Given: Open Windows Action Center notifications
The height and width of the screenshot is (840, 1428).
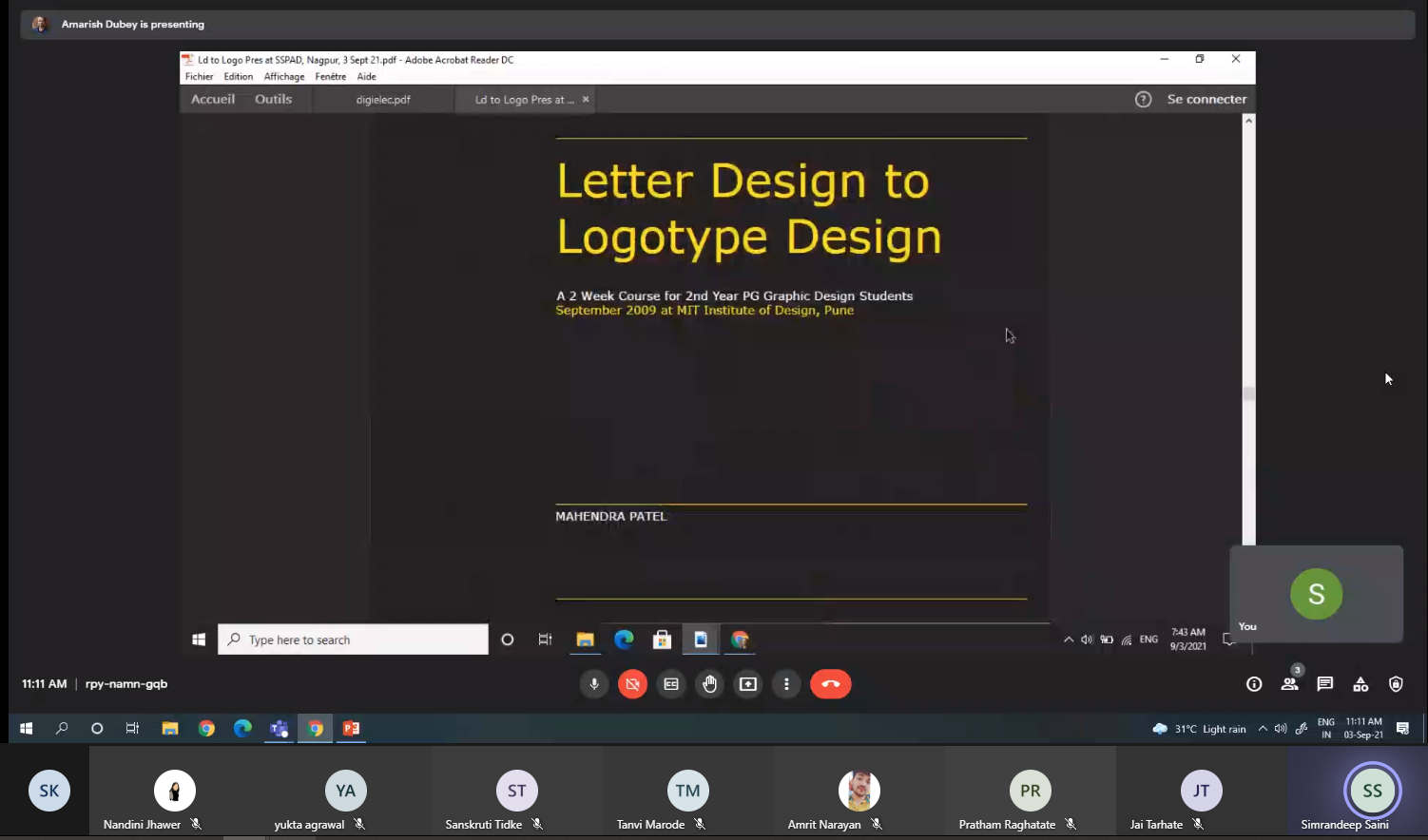Looking at the screenshot, I should 1402,729.
